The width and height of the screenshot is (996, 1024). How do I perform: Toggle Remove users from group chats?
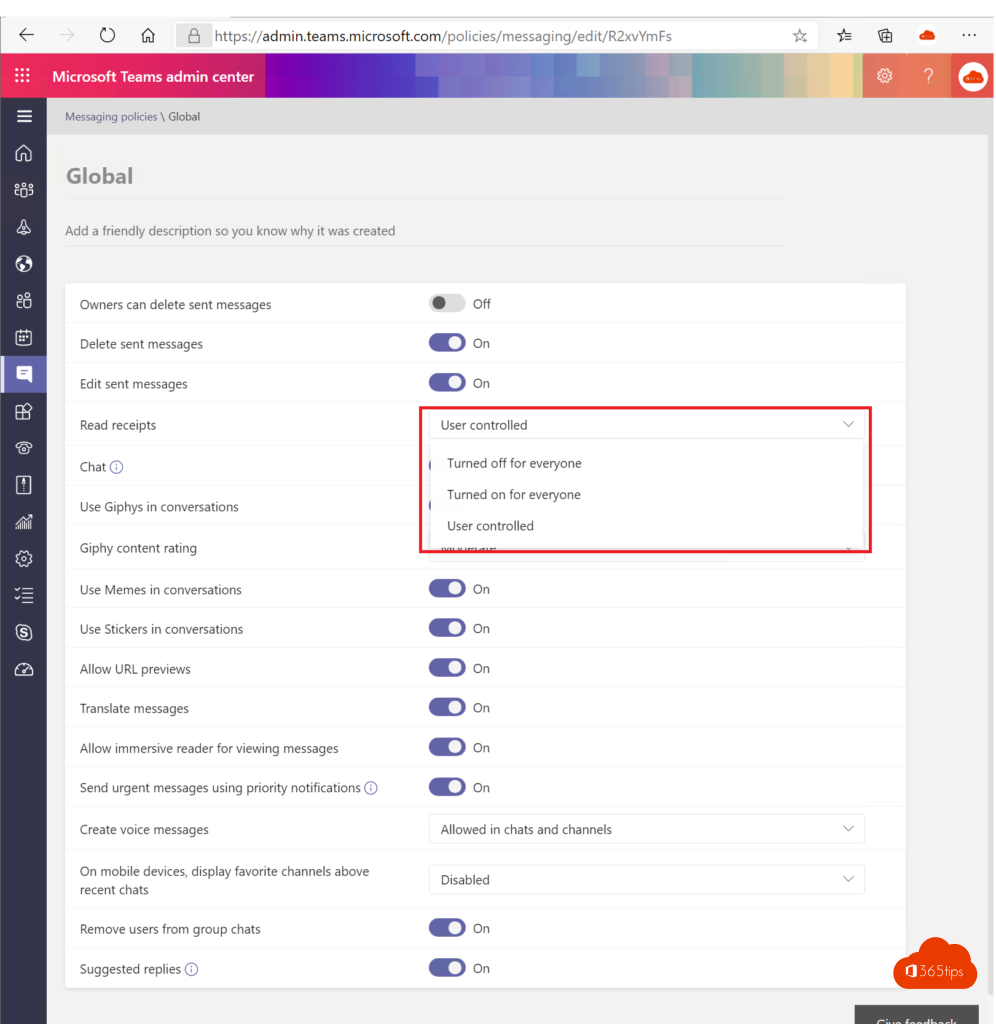447,929
